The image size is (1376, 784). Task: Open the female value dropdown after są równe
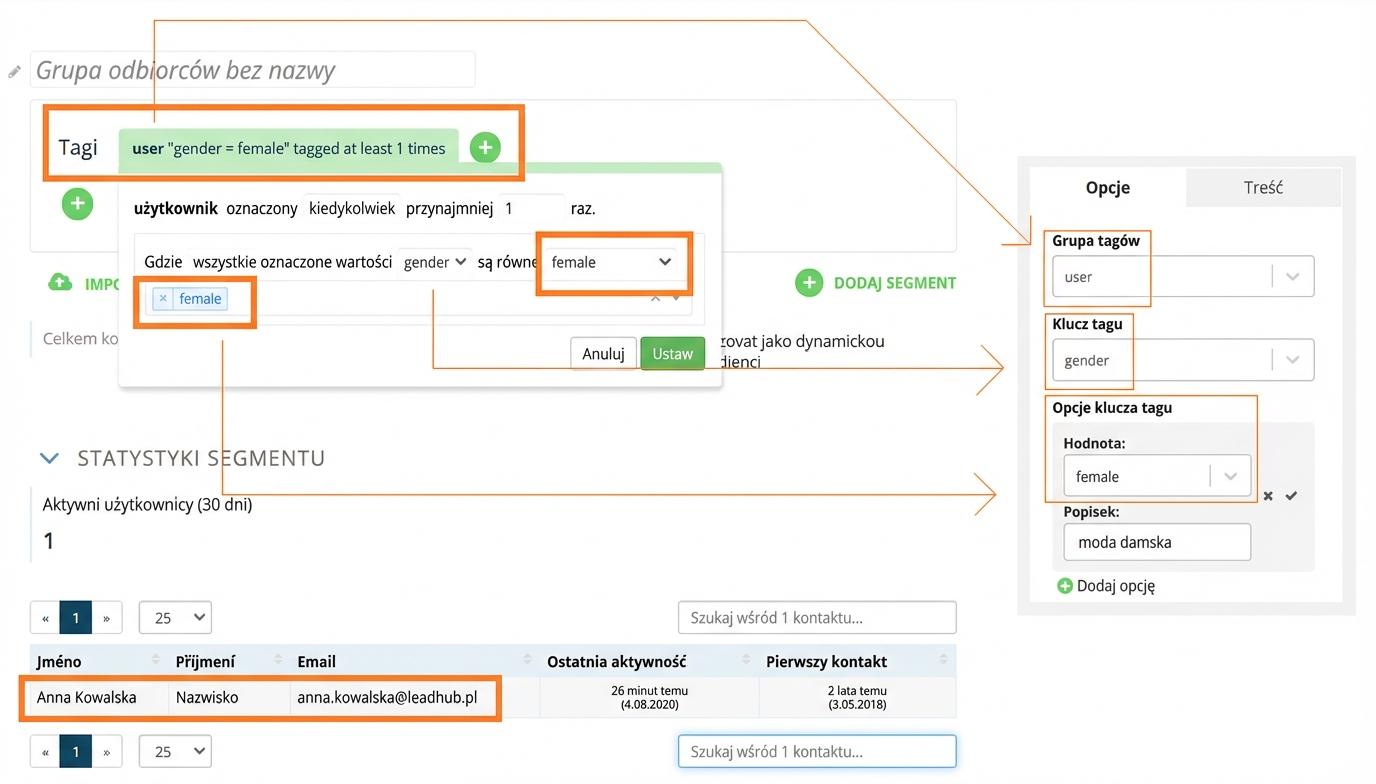612,262
